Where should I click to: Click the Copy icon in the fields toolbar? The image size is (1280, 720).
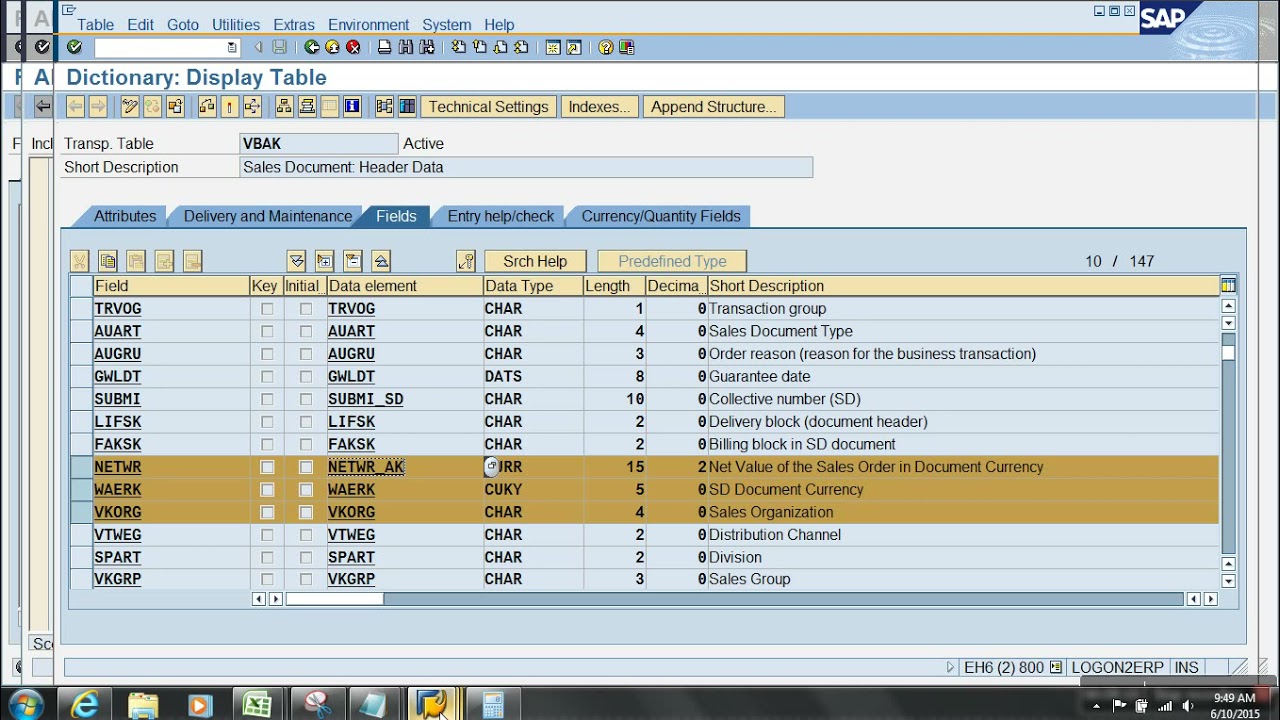[x=108, y=261]
